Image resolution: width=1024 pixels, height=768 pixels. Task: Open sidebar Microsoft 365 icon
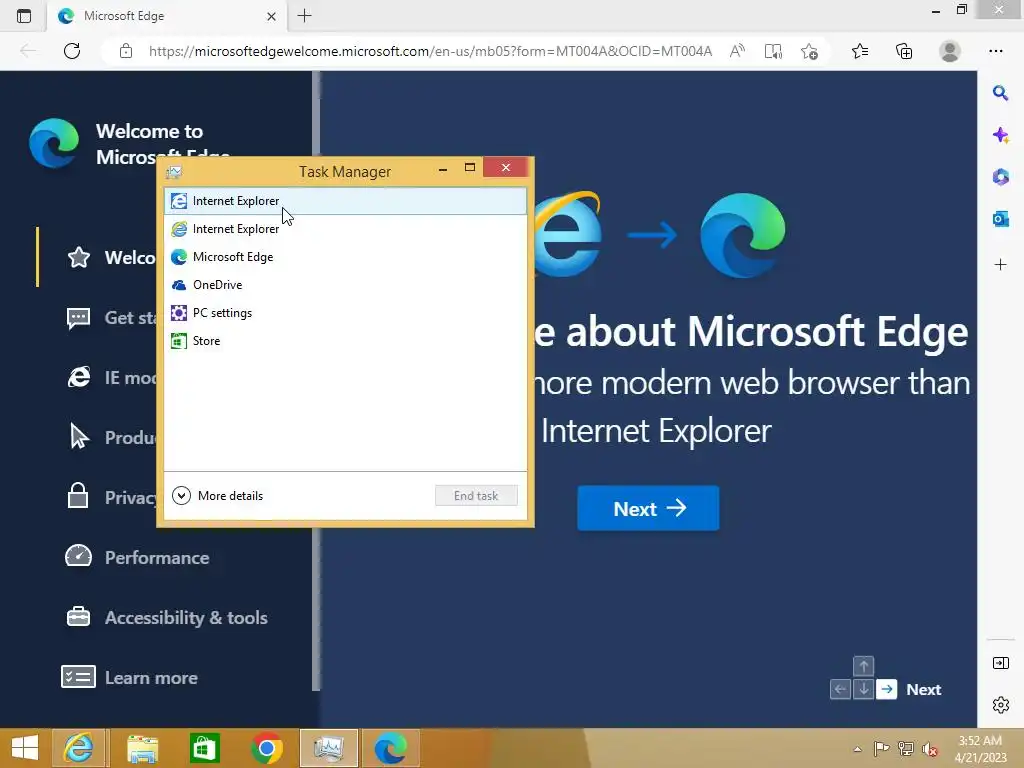[1000, 177]
